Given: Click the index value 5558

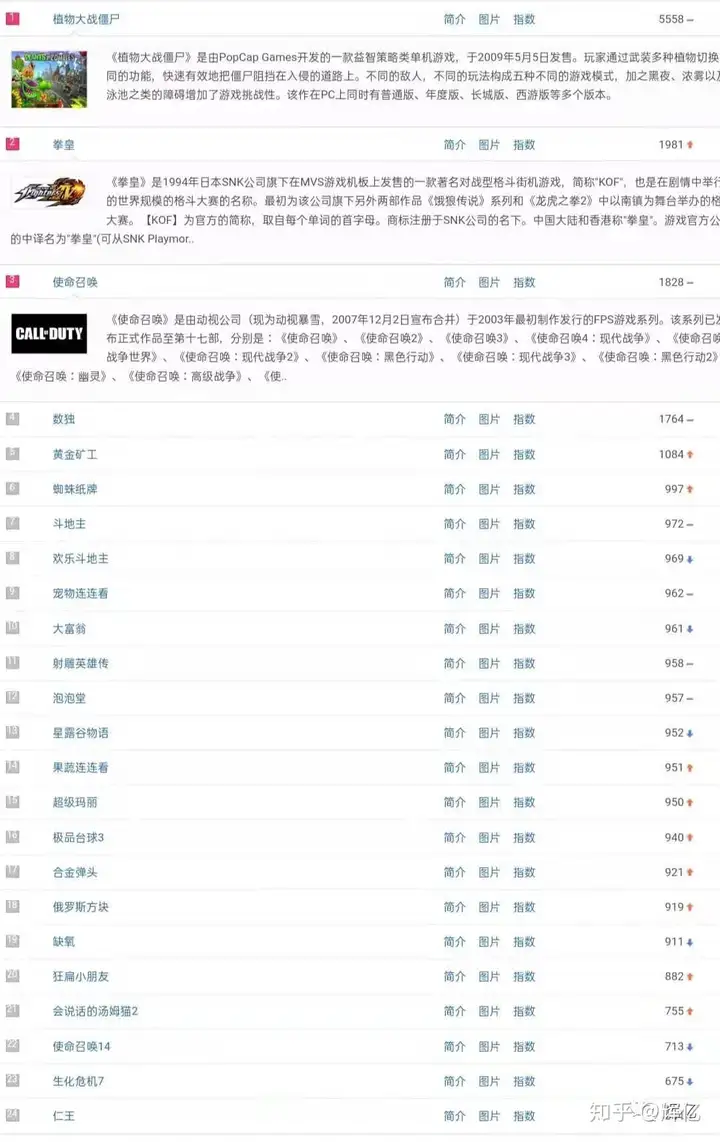Looking at the screenshot, I should pos(671,20).
